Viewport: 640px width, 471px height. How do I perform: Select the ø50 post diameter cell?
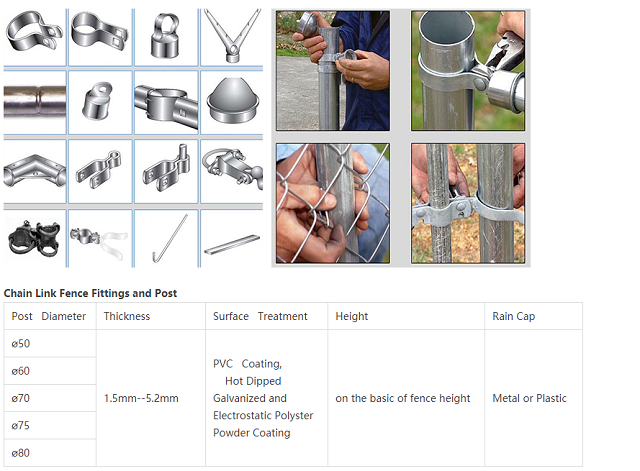coord(50,343)
